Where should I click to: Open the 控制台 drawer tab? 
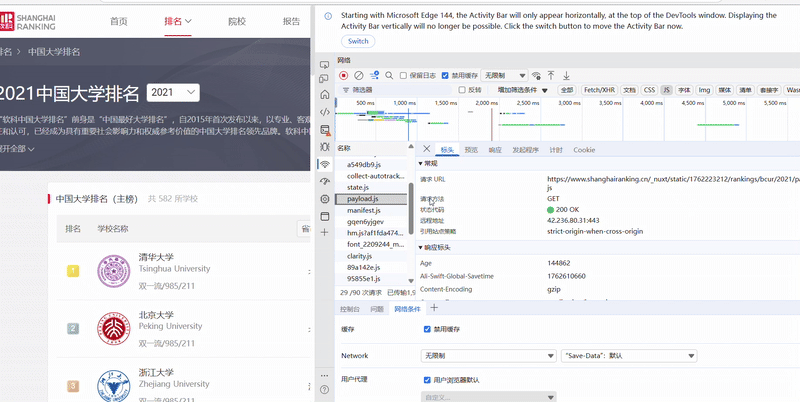350,309
